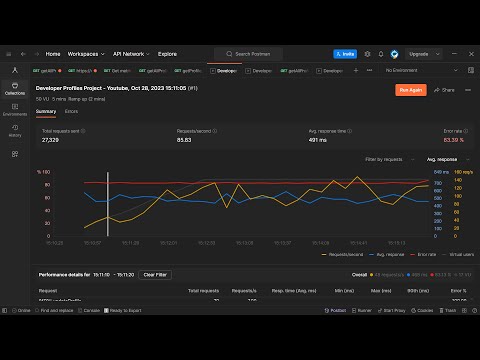The width and height of the screenshot is (480, 360).
Task: Share the performance run
Action: (444, 90)
